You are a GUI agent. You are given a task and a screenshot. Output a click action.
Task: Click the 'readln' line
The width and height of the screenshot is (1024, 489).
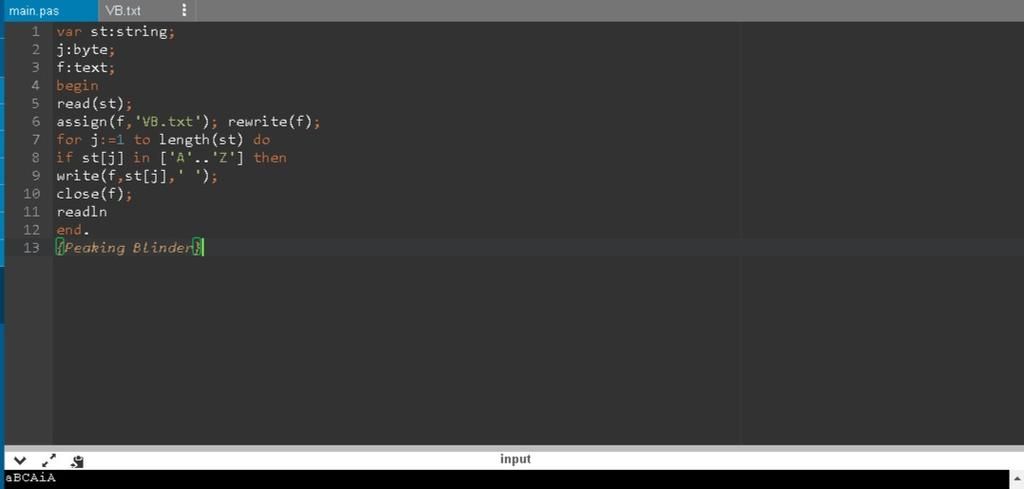point(82,212)
